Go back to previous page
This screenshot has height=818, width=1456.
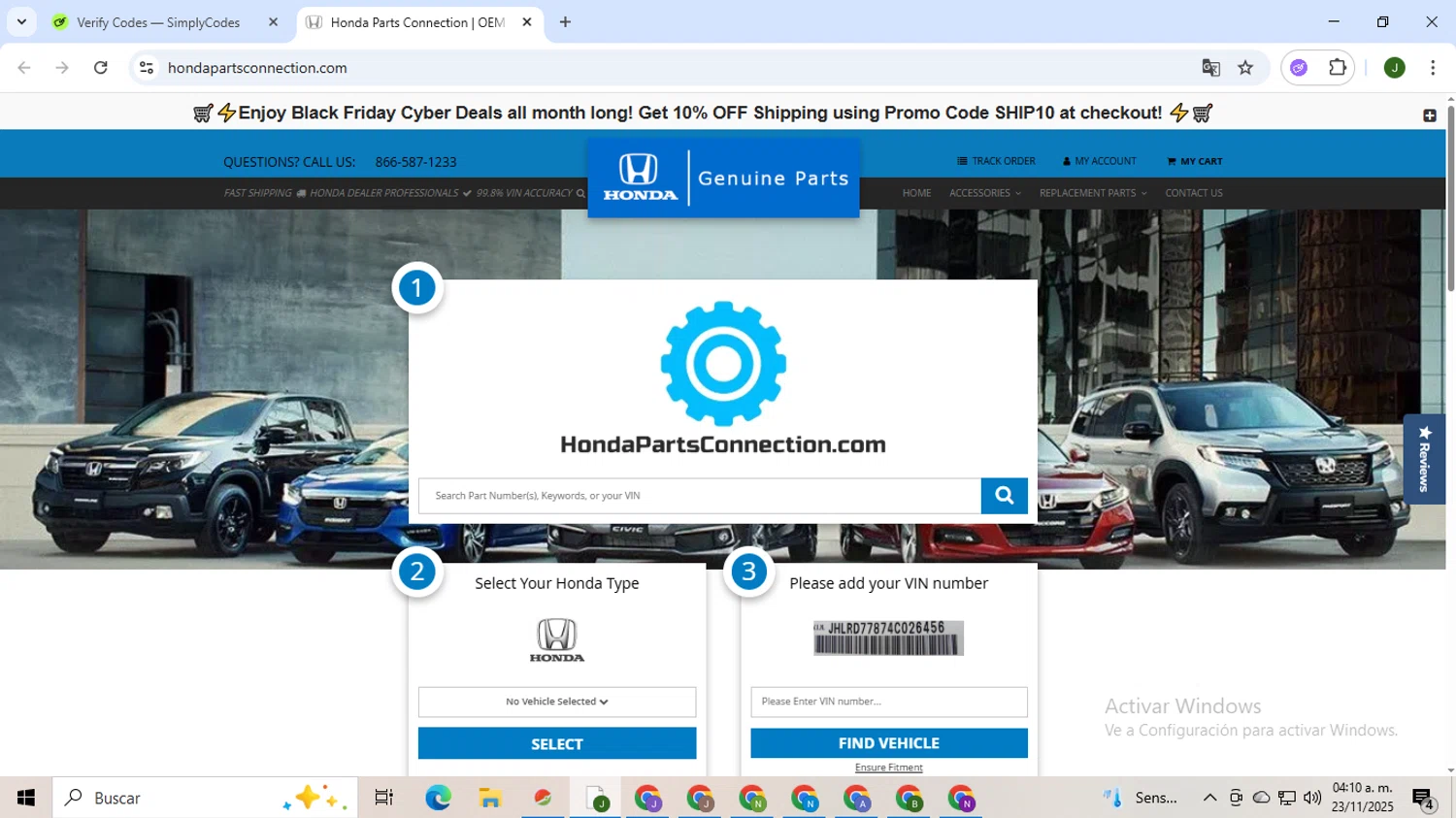point(24,68)
